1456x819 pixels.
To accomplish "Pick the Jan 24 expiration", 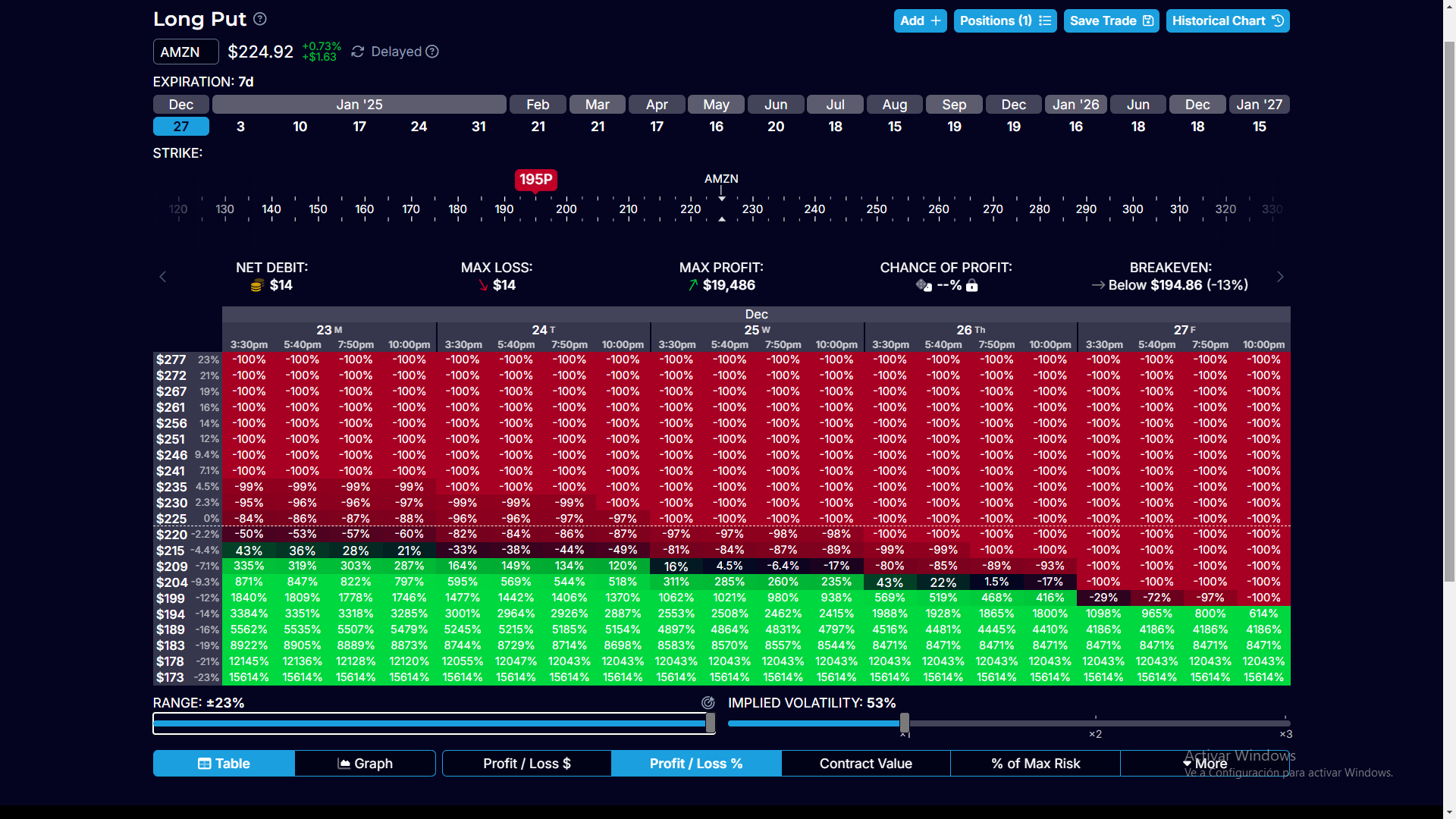I will pyautogui.click(x=419, y=127).
